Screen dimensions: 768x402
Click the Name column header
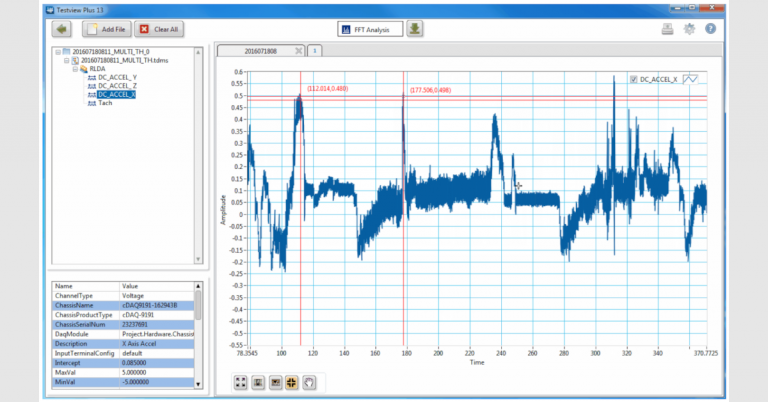[64, 286]
